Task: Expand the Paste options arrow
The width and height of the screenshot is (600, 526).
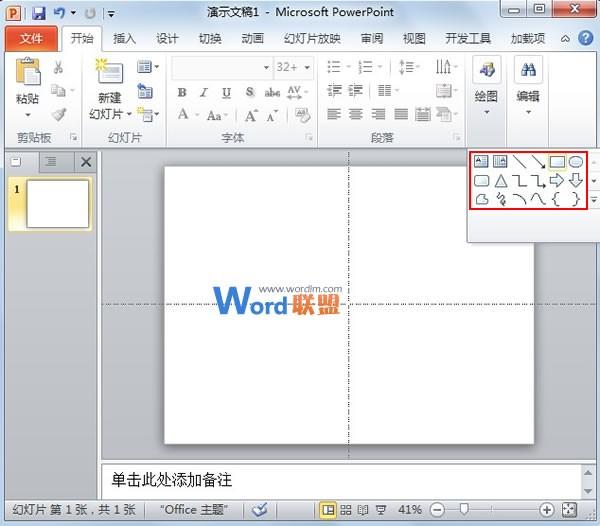Action: pos(28,115)
